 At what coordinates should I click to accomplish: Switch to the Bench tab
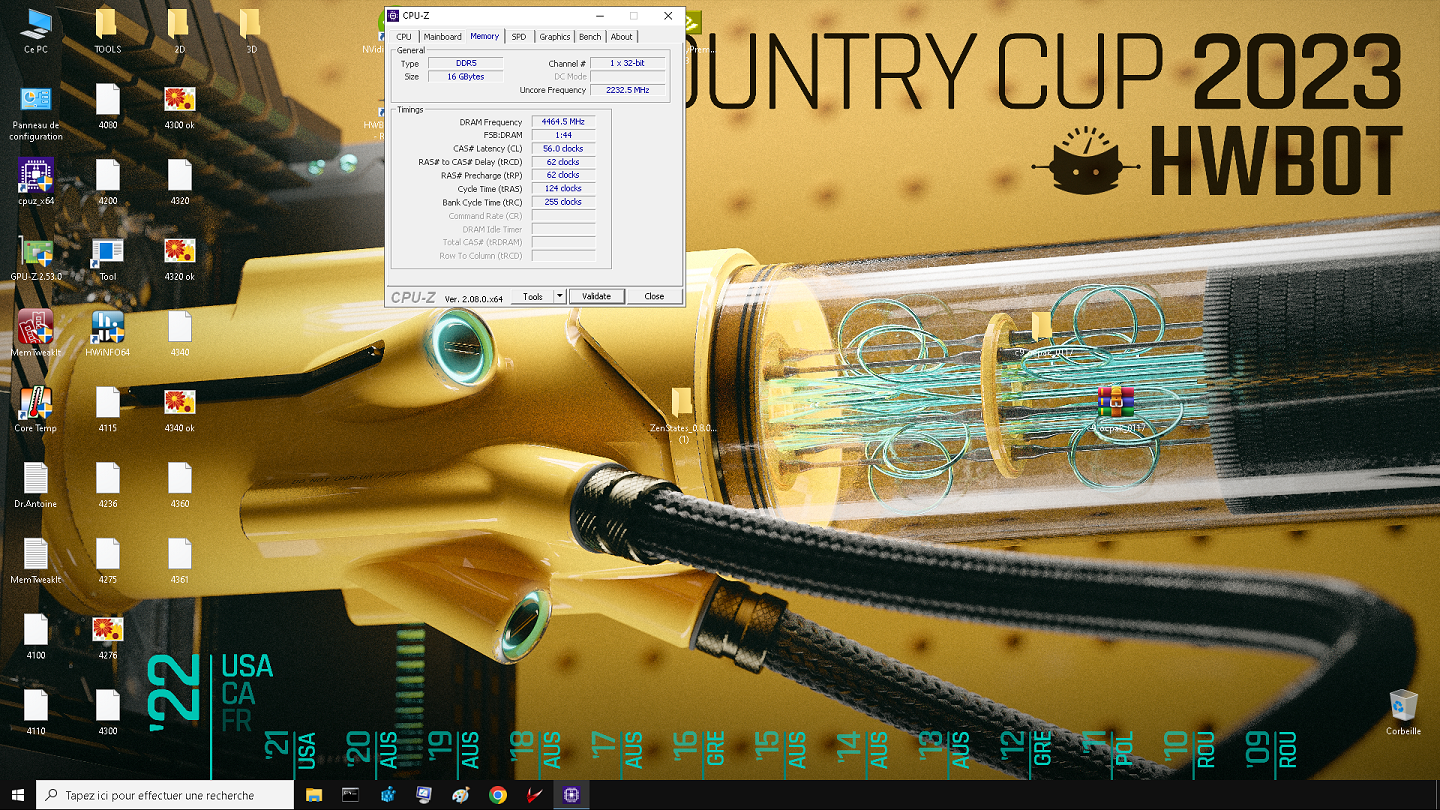pos(591,37)
